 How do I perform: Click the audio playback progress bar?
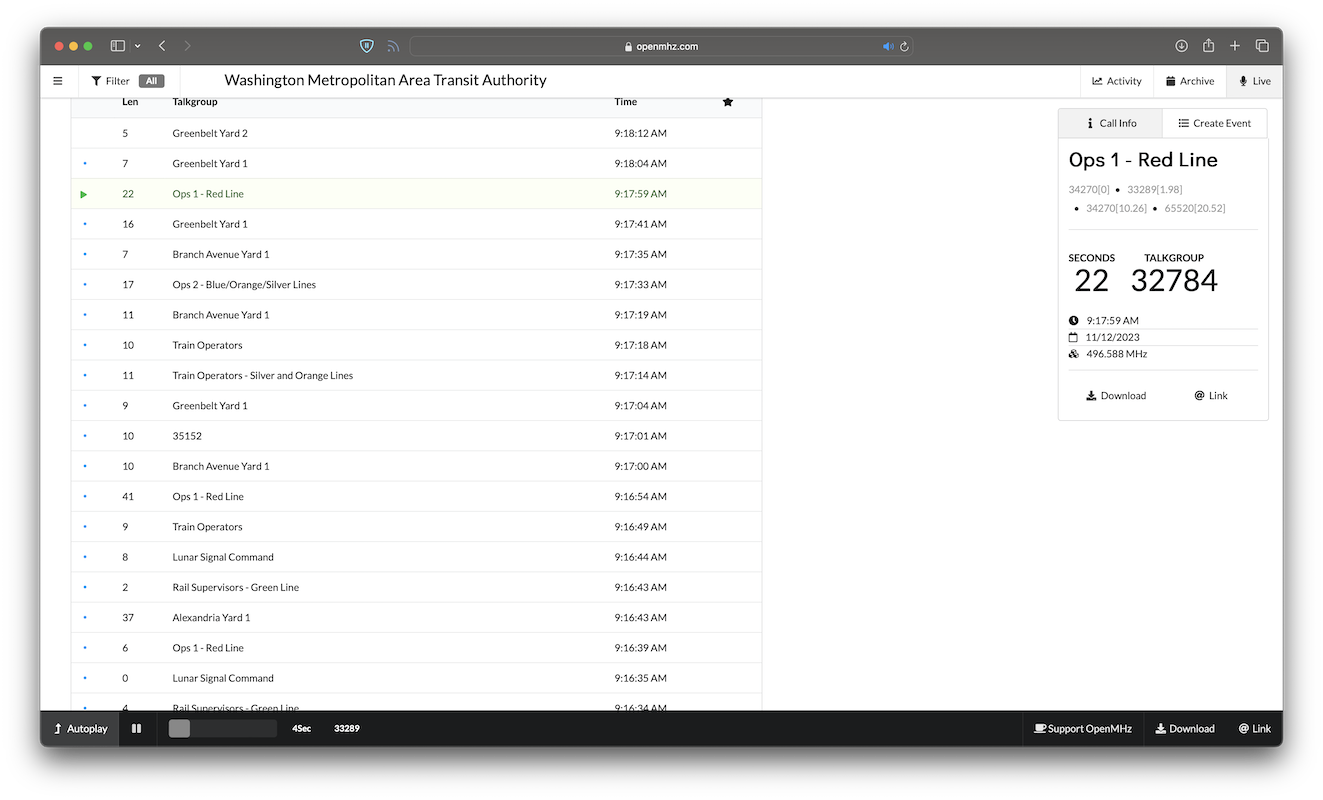[x=222, y=729]
